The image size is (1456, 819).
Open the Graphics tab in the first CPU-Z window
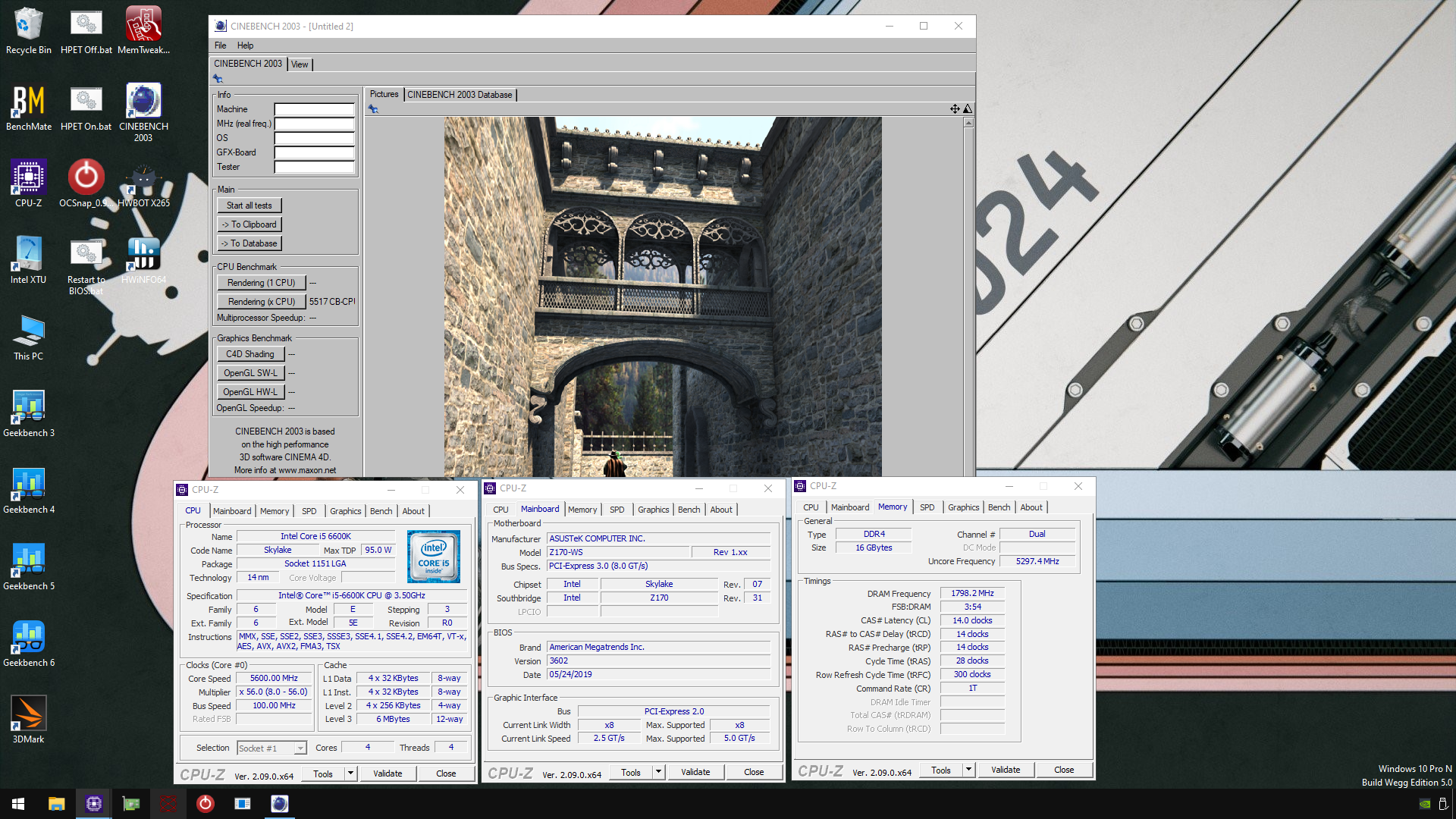345,511
